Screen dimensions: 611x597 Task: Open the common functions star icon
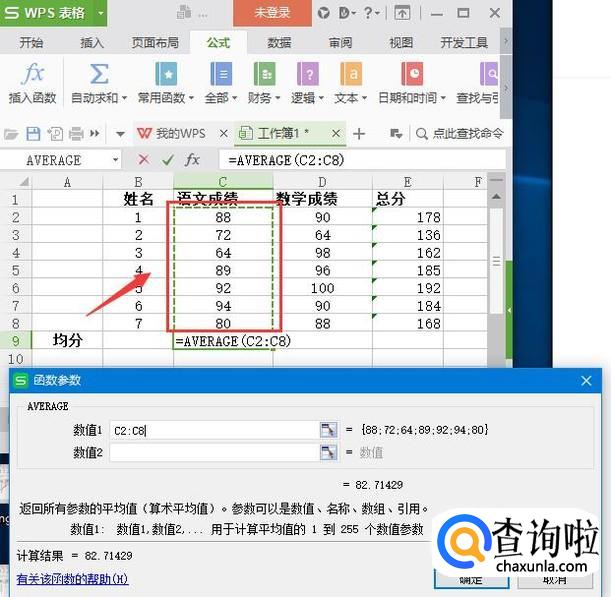(x=166, y=74)
